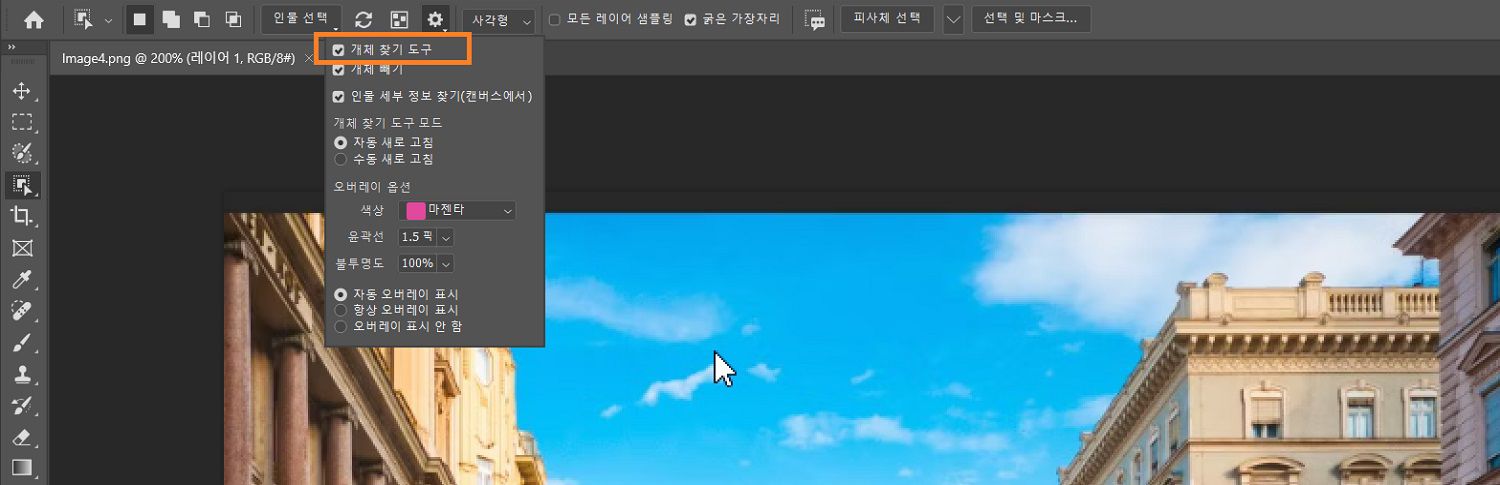The width and height of the screenshot is (1500, 485).
Task: Switch to the Image4.png document tab
Action: tap(177, 58)
